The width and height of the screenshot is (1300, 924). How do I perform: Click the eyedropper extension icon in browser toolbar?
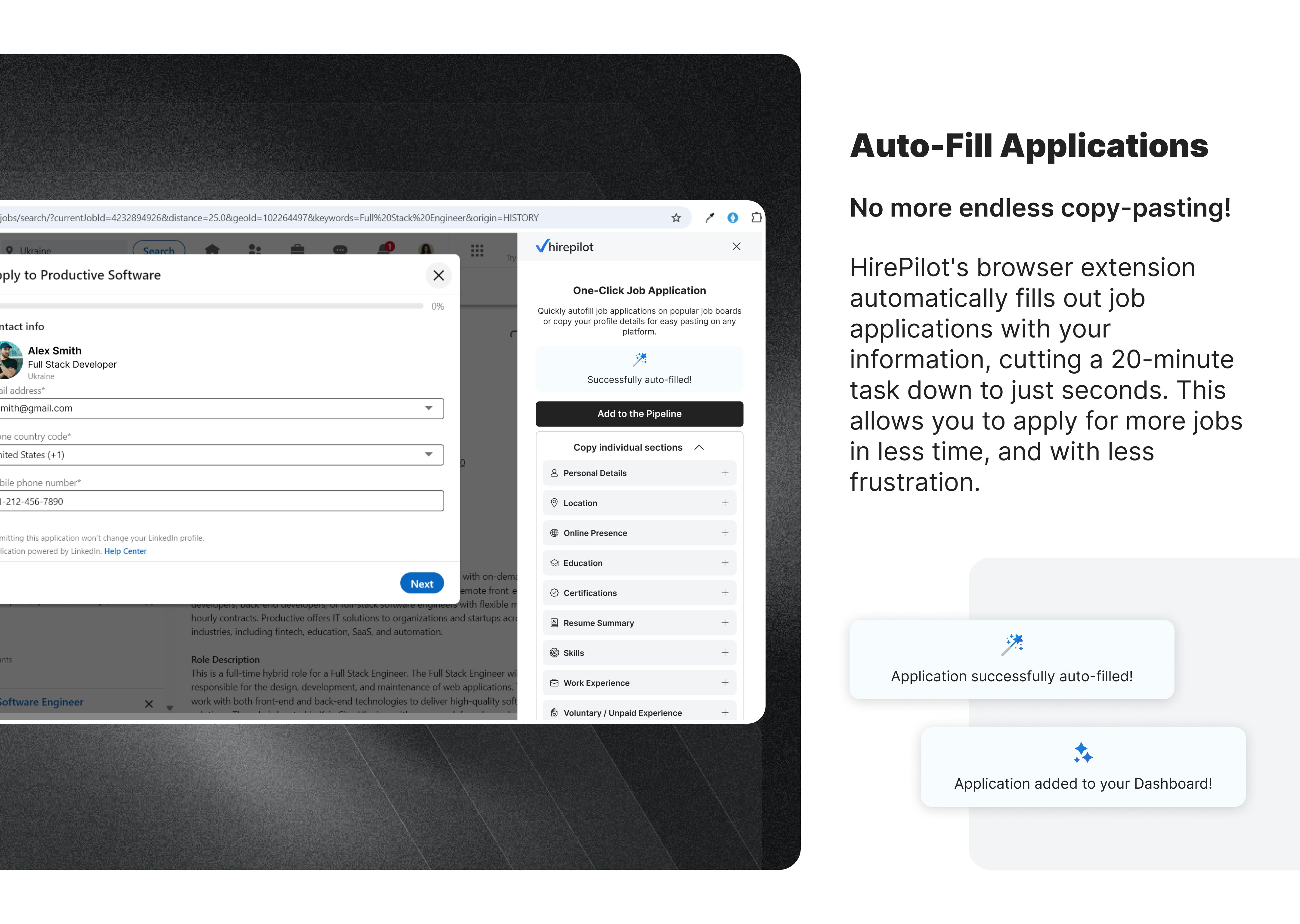tap(709, 218)
